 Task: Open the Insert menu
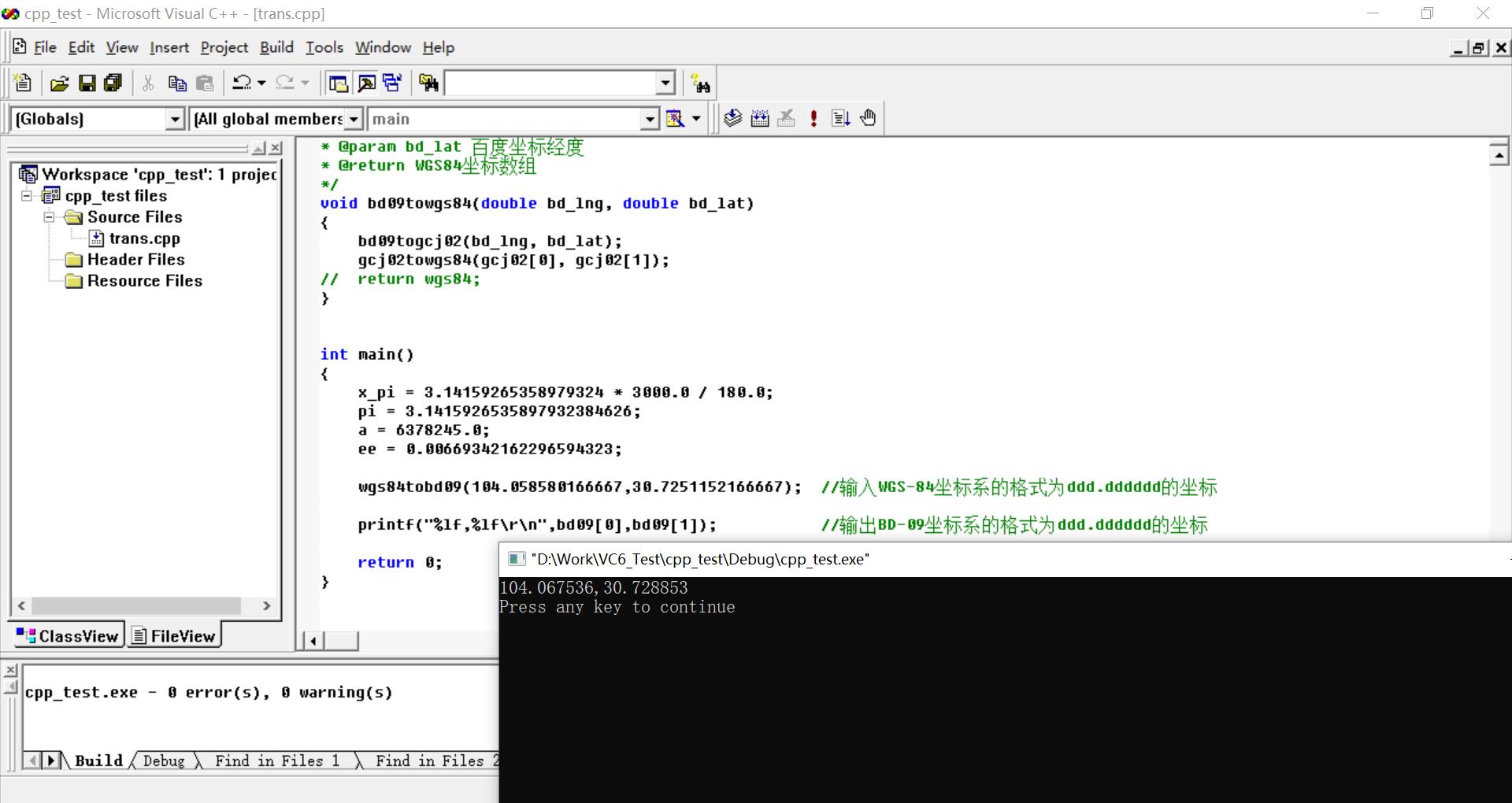(169, 47)
